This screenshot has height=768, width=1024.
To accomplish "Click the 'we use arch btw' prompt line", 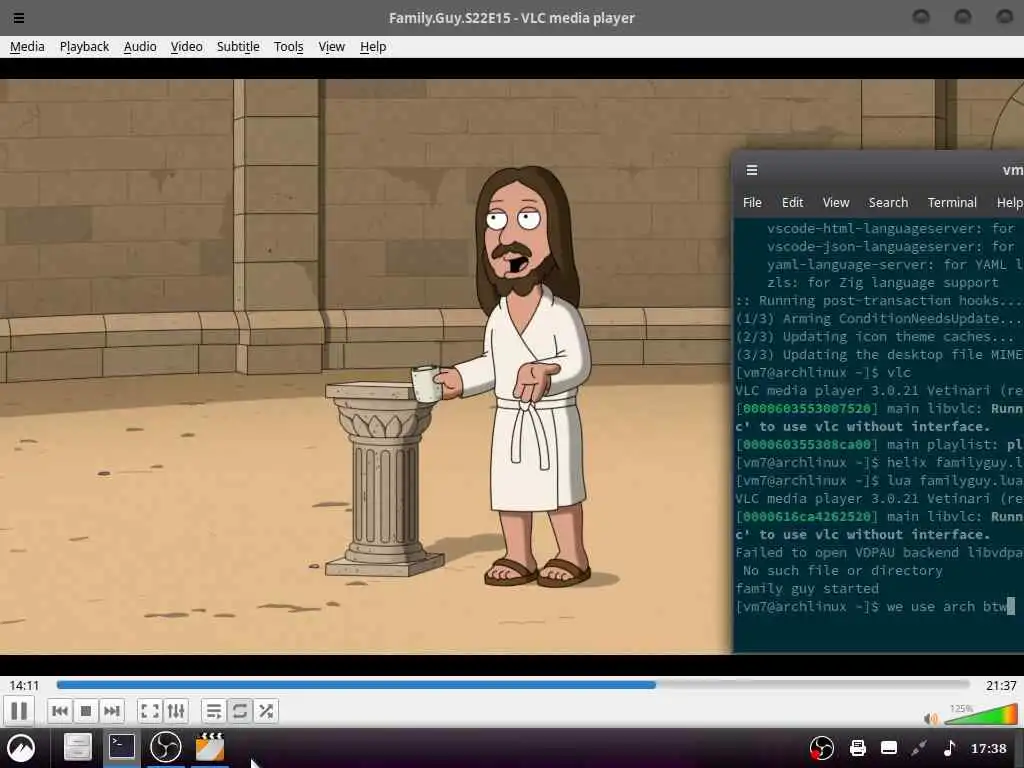I will (x=875, y=606).
